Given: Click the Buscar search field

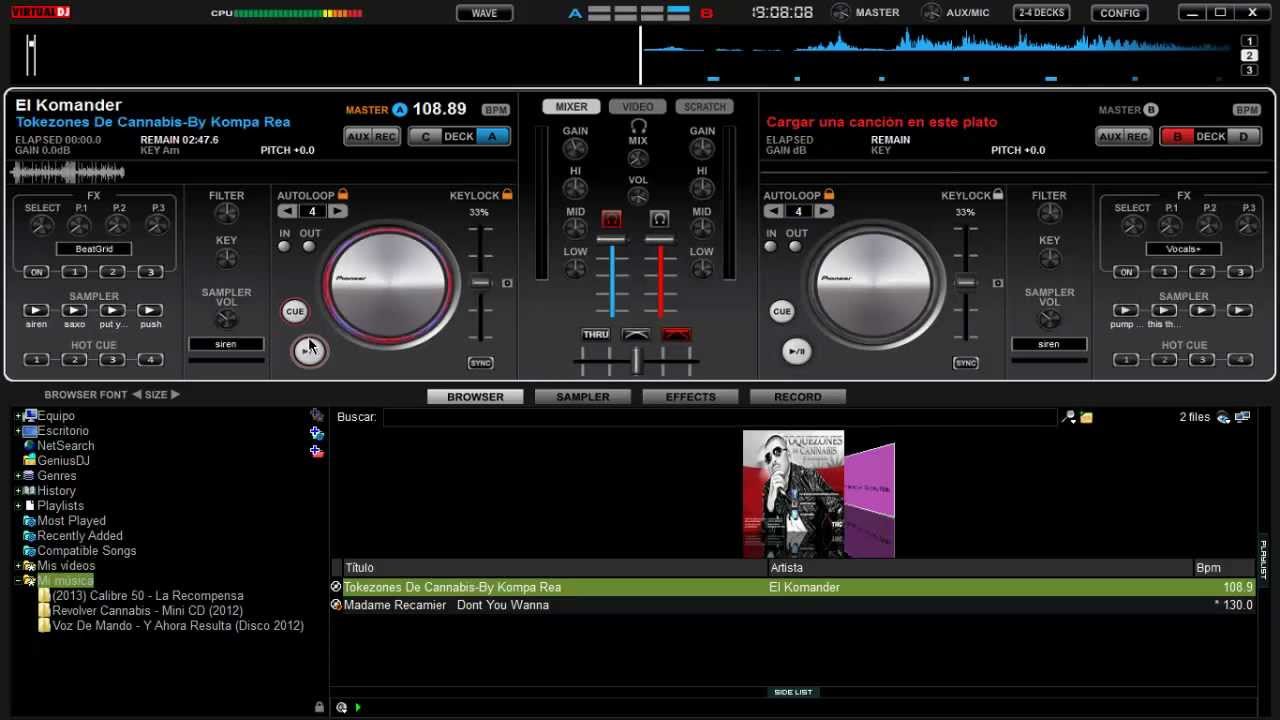Looking at the screenshot, I should (x=719, y=417).
